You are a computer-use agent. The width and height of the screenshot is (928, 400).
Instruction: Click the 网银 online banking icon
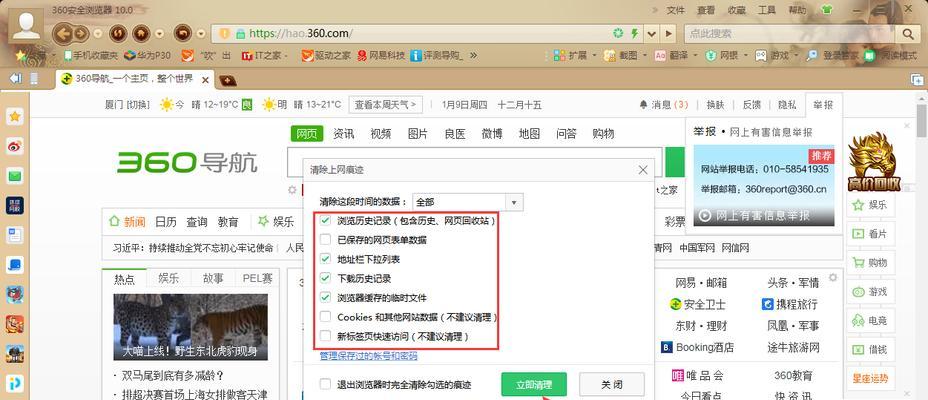pyautogui.click(x=711, y=55)
